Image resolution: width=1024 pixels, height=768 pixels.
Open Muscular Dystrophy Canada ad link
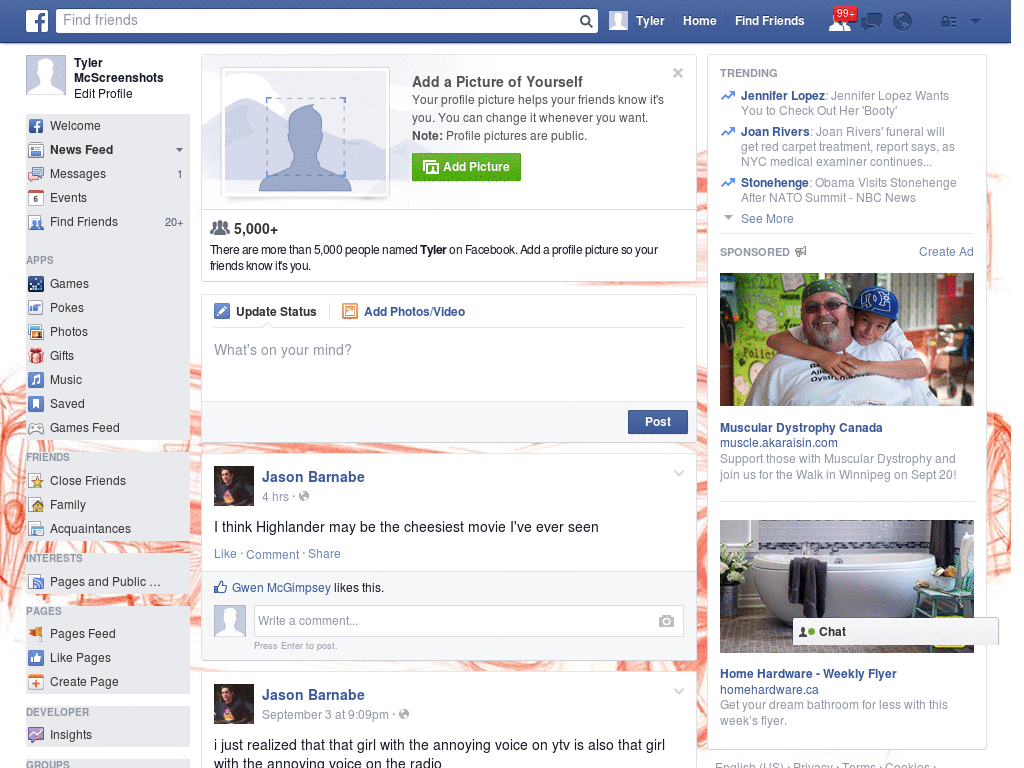point(801,428)
